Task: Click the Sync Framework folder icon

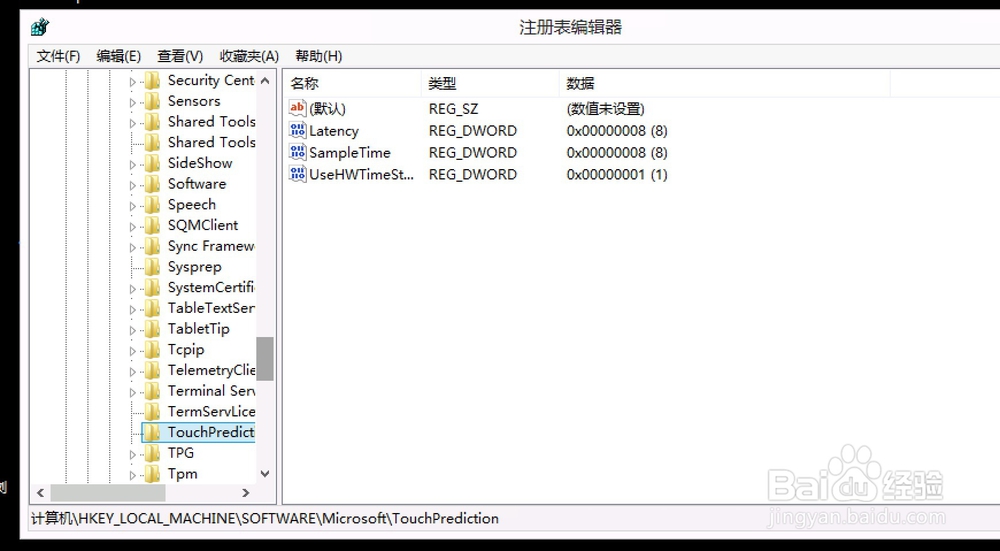Action: click(x=152, y=246)
